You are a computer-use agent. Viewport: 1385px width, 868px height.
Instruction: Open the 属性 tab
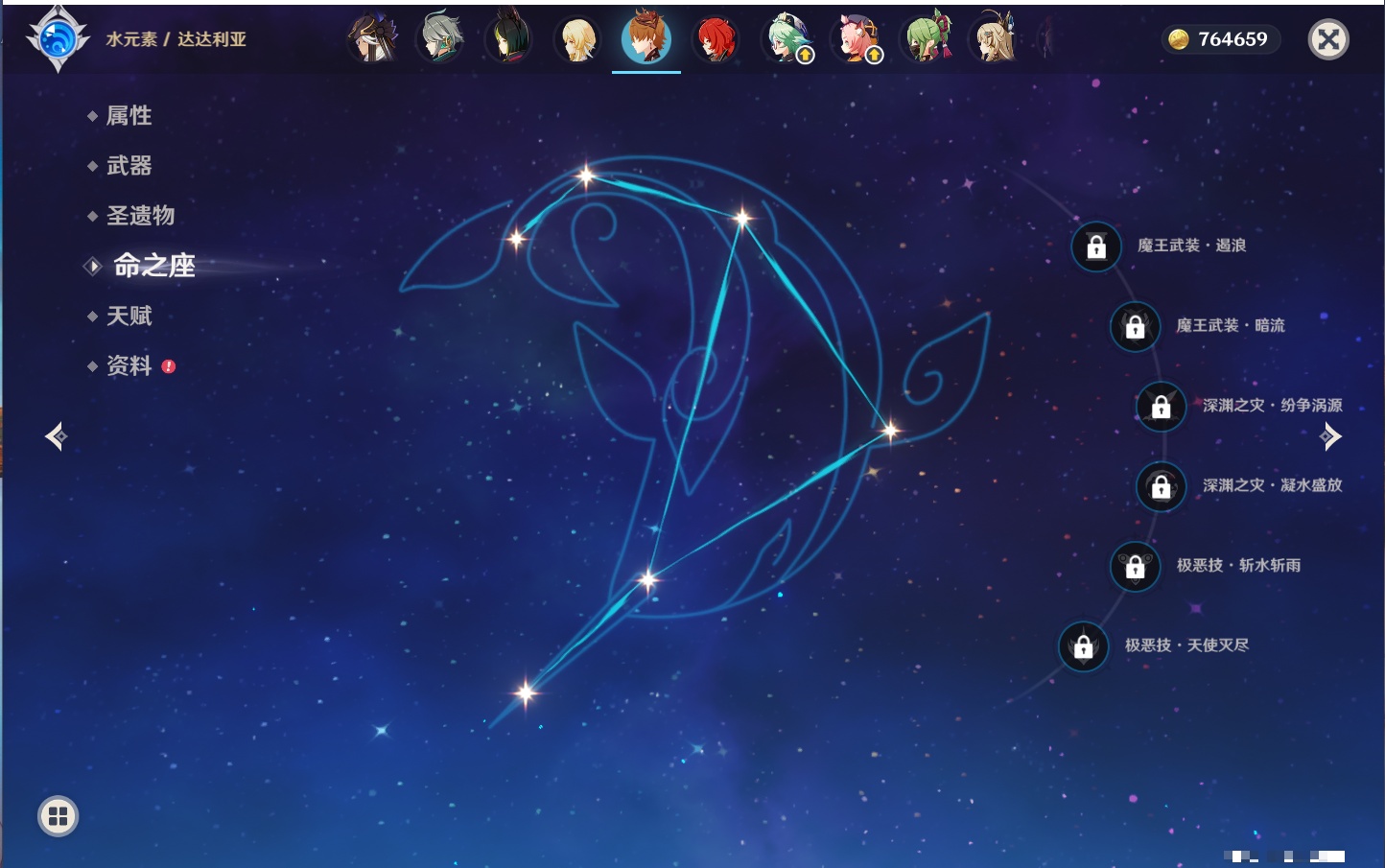click(x=129, y=116)
